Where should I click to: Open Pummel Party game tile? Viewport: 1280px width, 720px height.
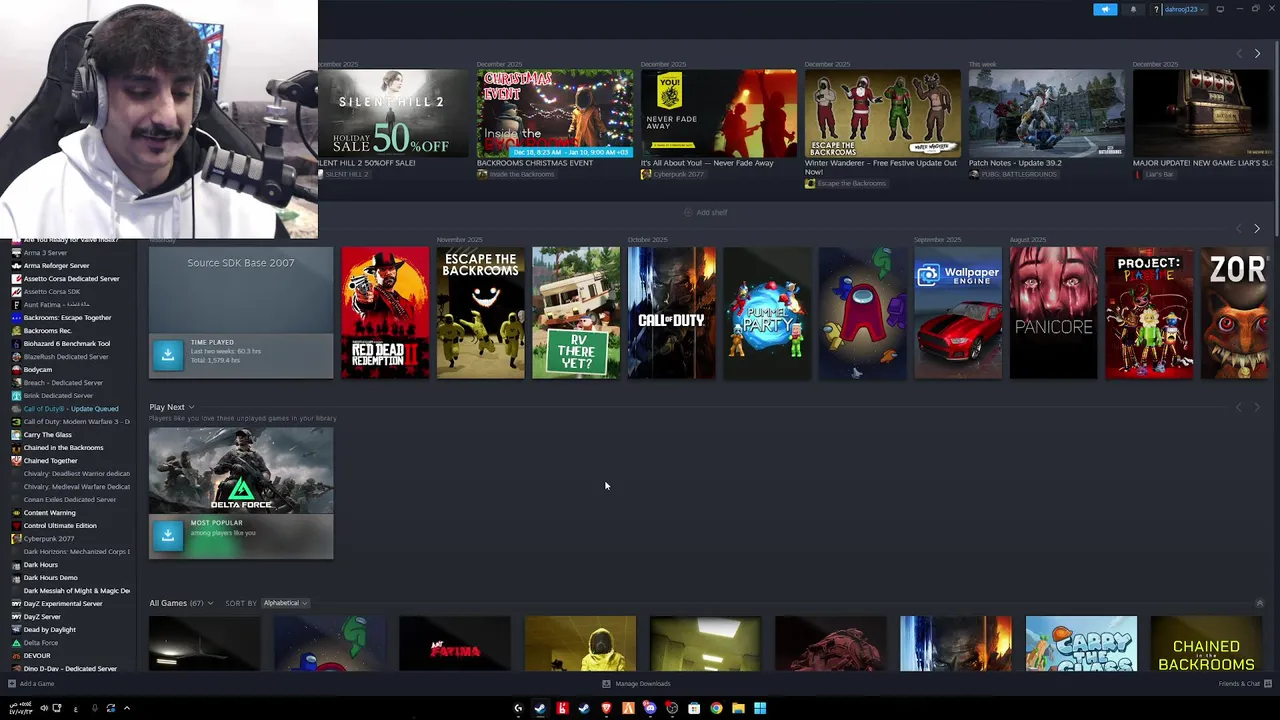767,313
